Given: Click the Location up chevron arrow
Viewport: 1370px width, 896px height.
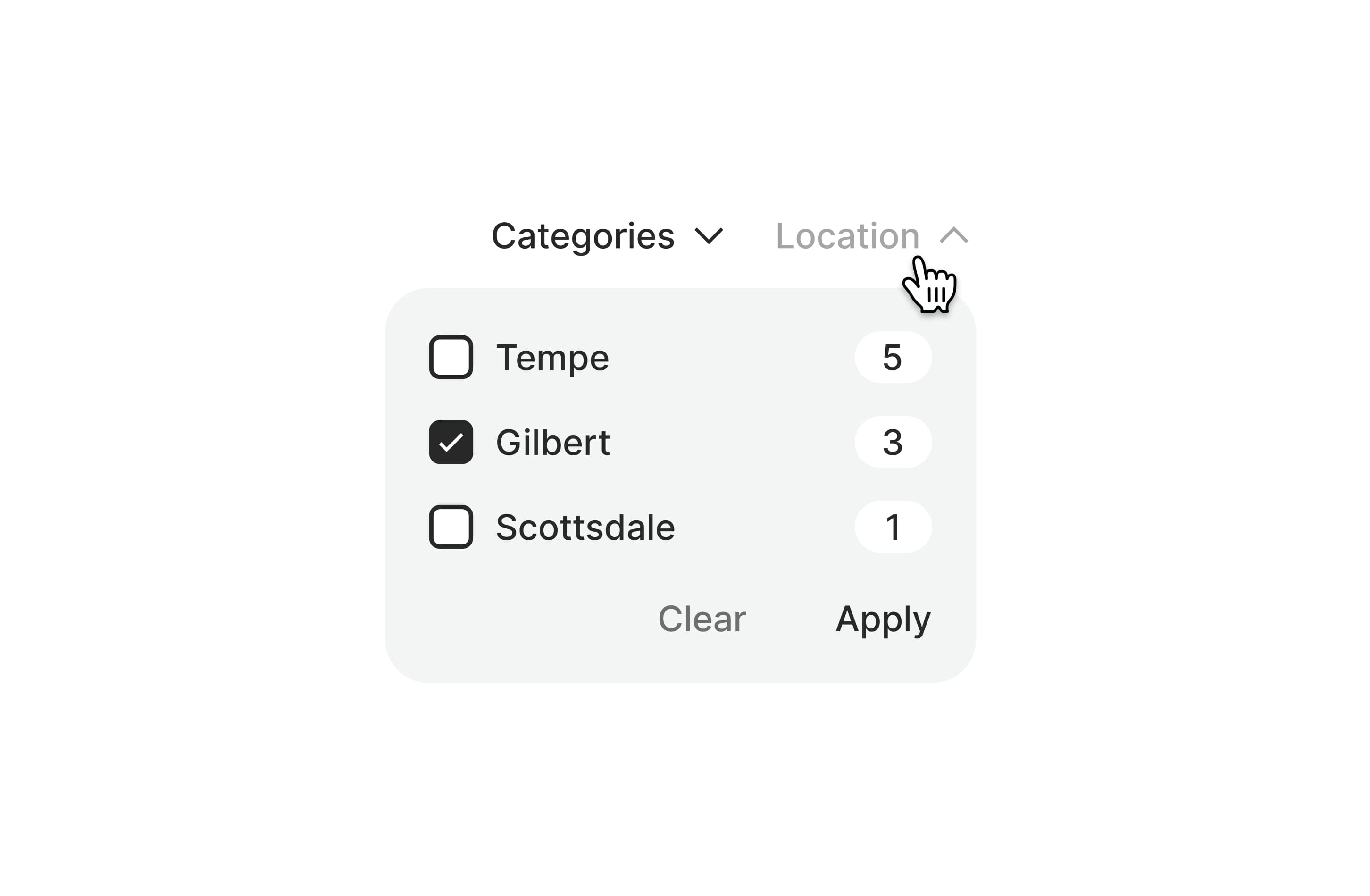Looking at the screenshot, I should click(x=954, y=235).
